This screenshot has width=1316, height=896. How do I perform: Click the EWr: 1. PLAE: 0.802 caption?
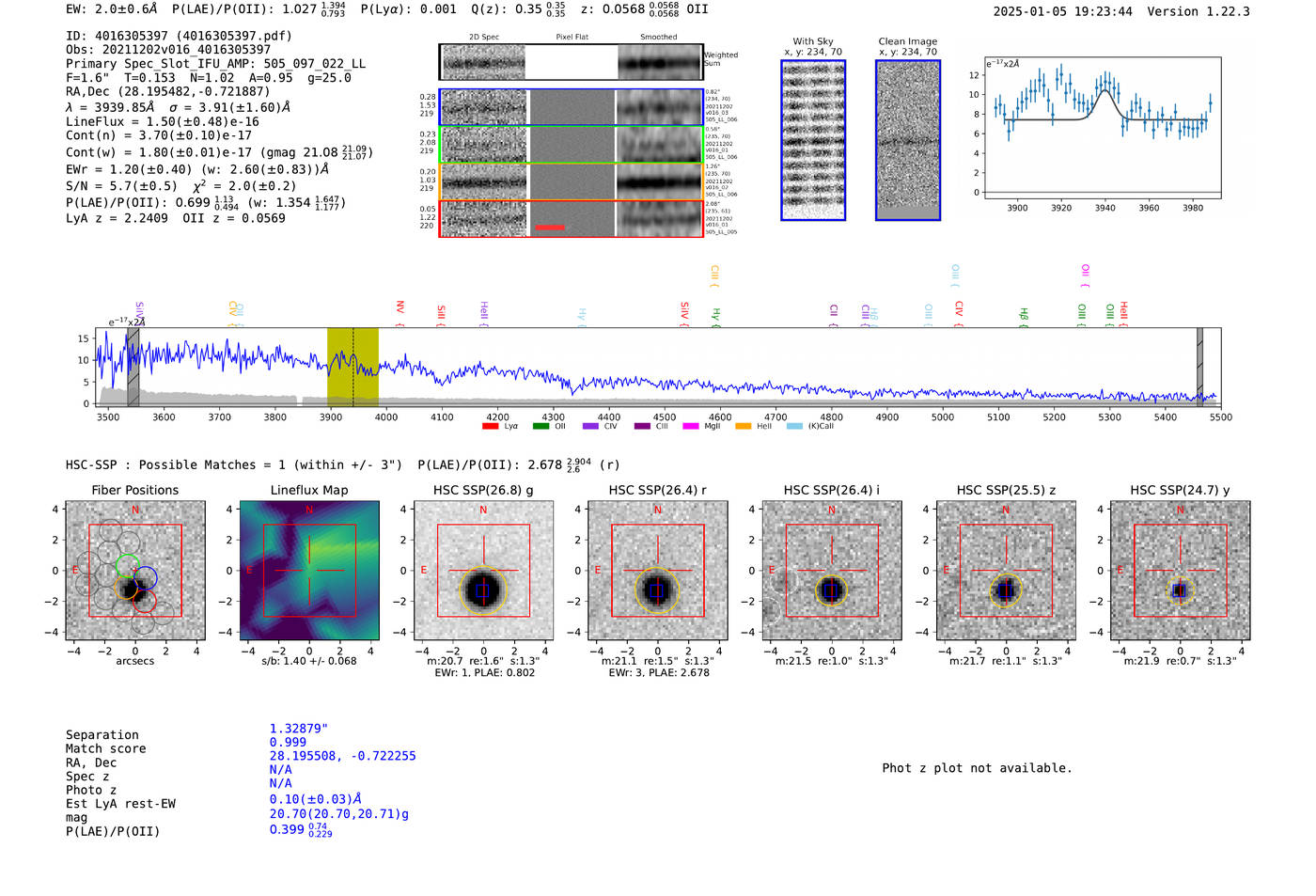tap(485, 673)
